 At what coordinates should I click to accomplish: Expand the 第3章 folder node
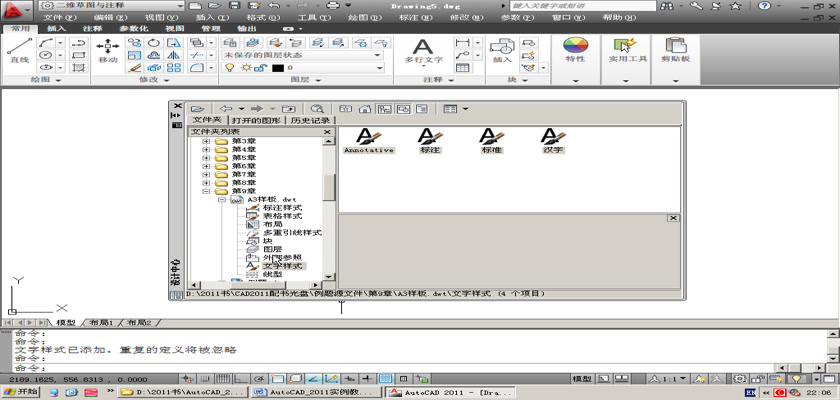click(206, 141)
